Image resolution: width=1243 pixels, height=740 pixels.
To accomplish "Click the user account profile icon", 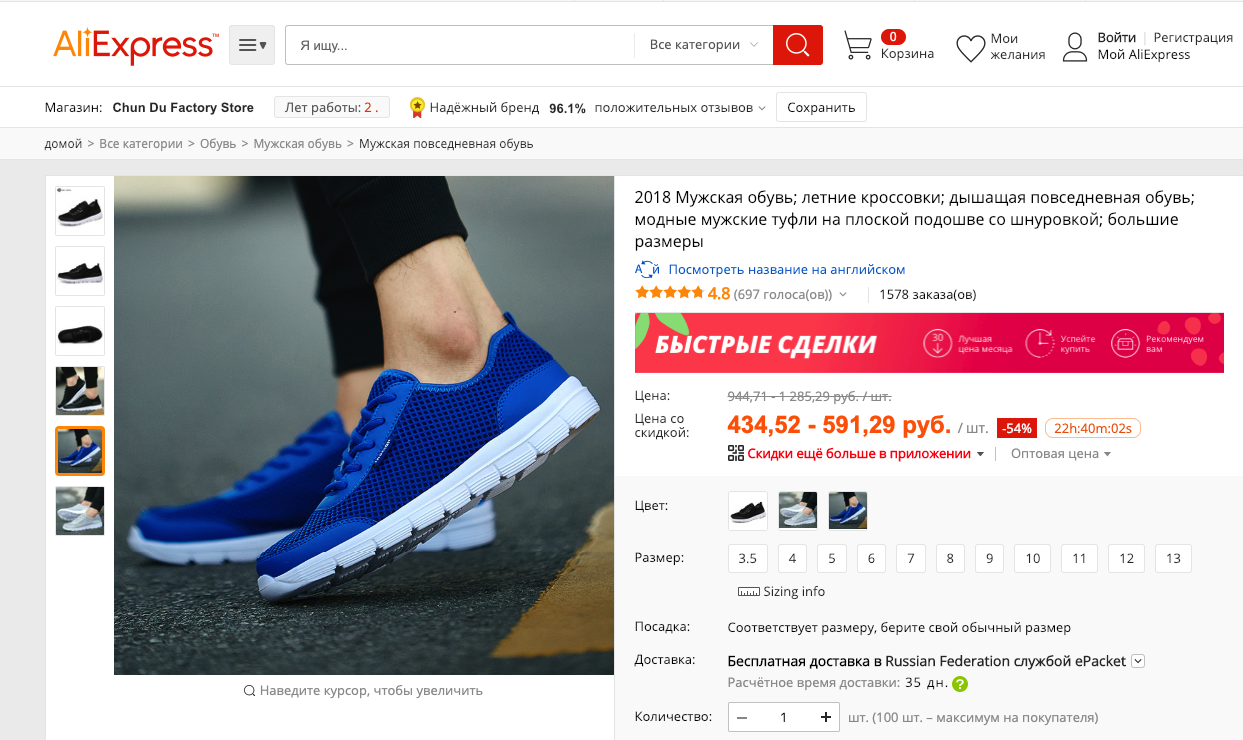I will click(x=1075, y=47).
